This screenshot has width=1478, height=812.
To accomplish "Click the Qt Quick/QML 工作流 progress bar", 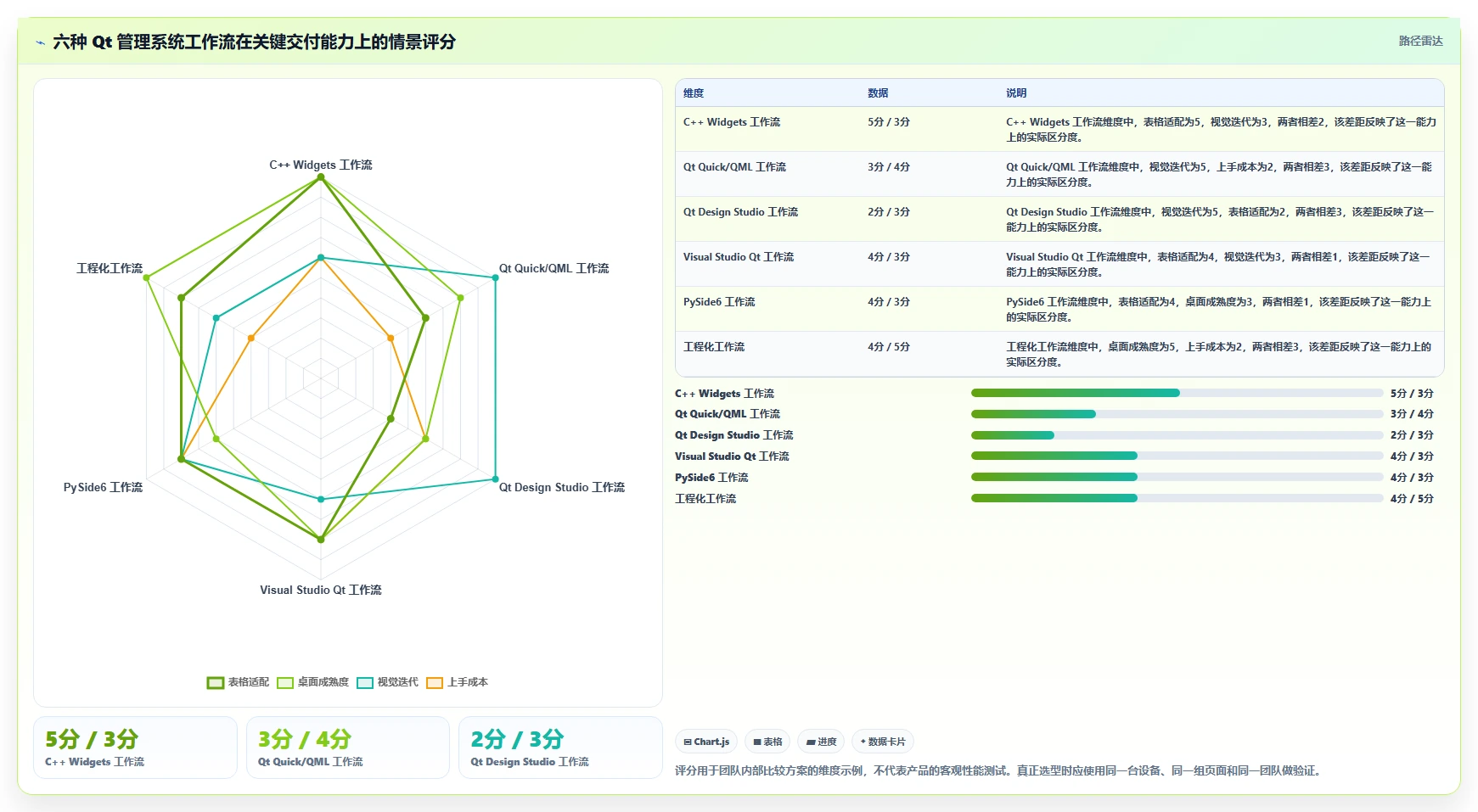I will [1177, 414].
